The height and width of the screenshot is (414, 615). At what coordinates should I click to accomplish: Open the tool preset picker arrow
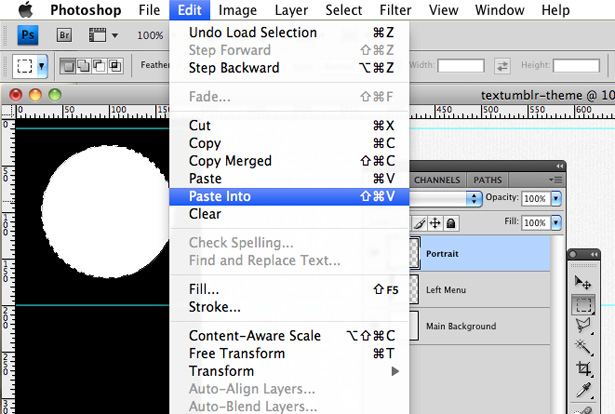(x=41, y=66)
